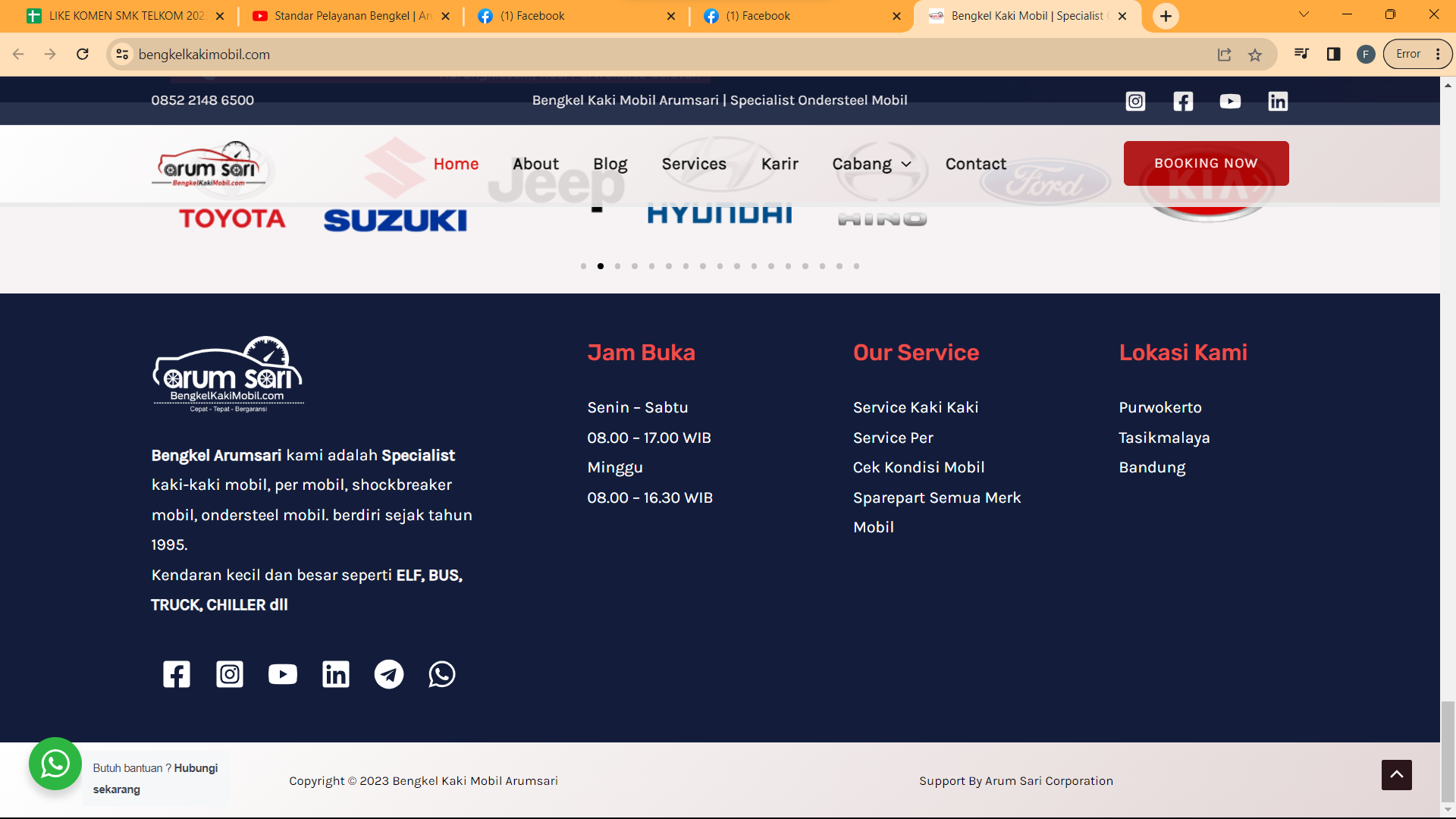Expand the Cabang dropdown menu
Viewport: 1456px width, 819px height.
[871, 164]
